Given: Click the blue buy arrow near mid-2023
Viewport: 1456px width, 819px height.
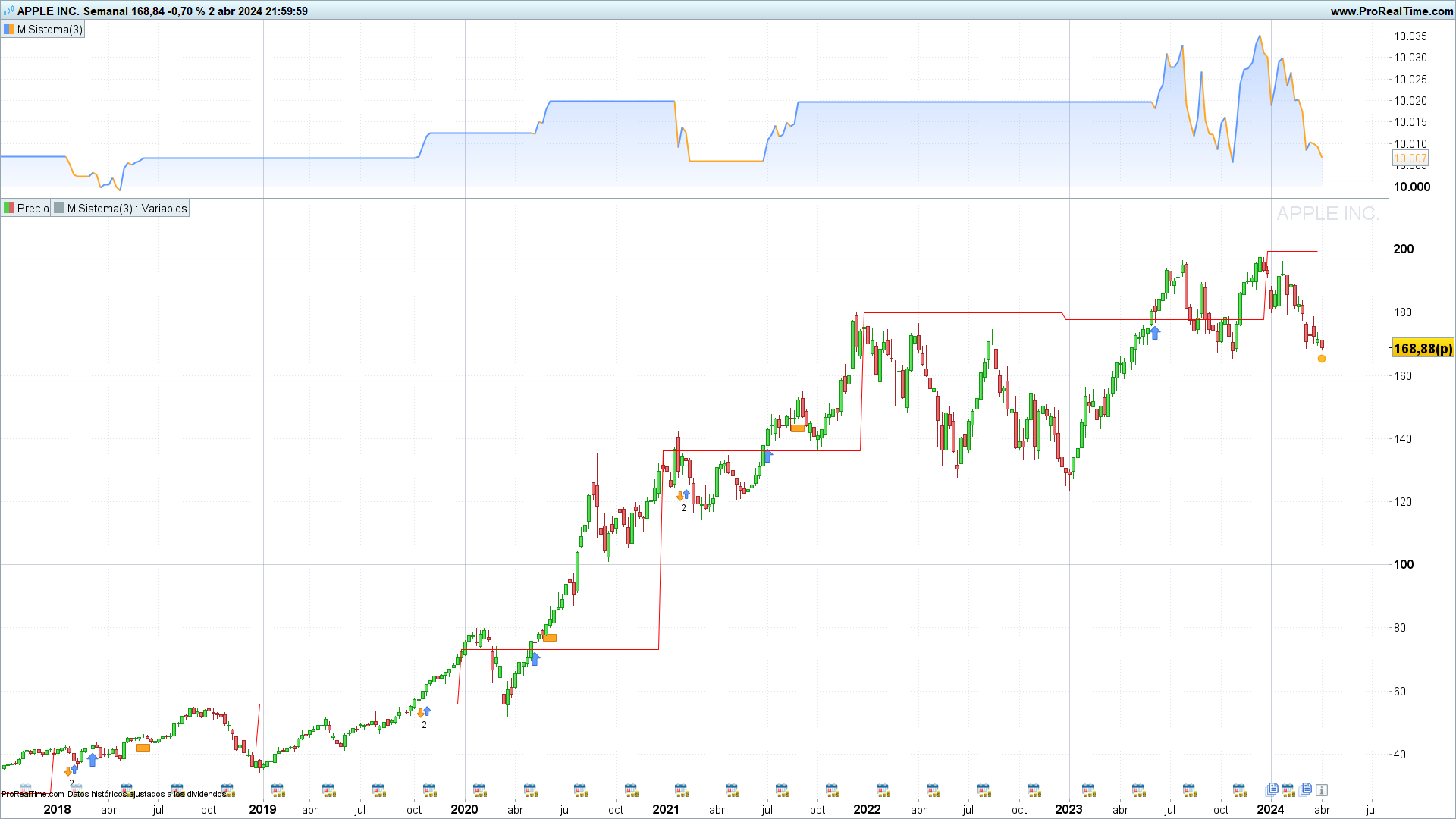Looking at the screenshot, I should coord(1155,332).
